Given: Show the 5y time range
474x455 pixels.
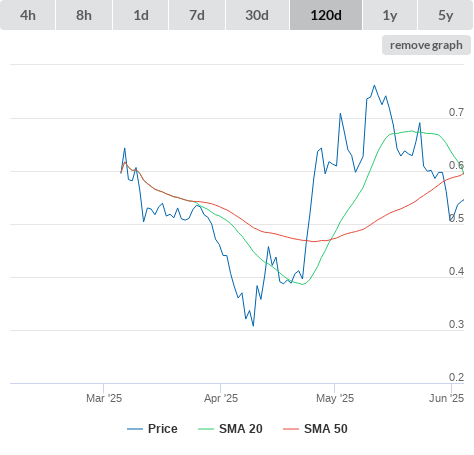Looking at the screenshot, I should pos(446,15).
